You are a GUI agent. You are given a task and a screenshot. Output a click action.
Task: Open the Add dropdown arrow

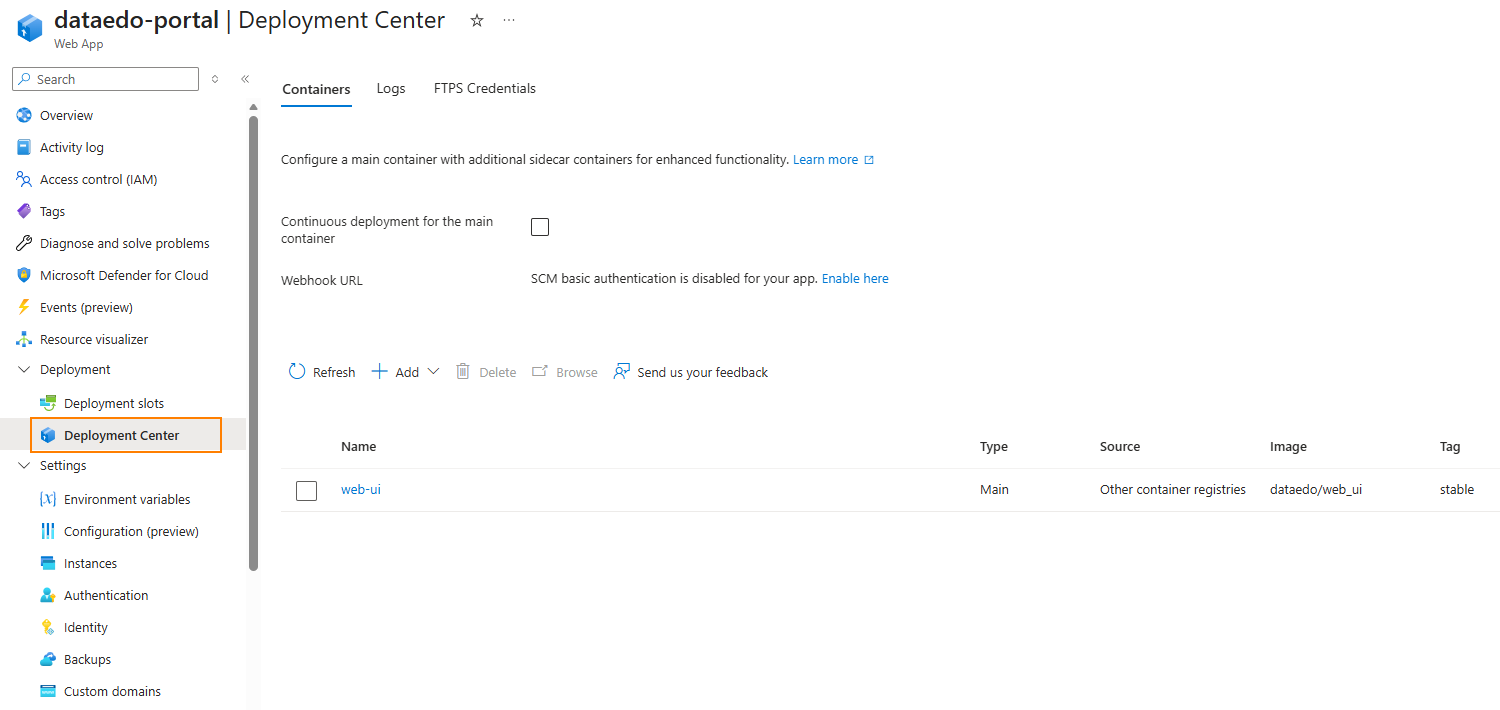point(433,372)
